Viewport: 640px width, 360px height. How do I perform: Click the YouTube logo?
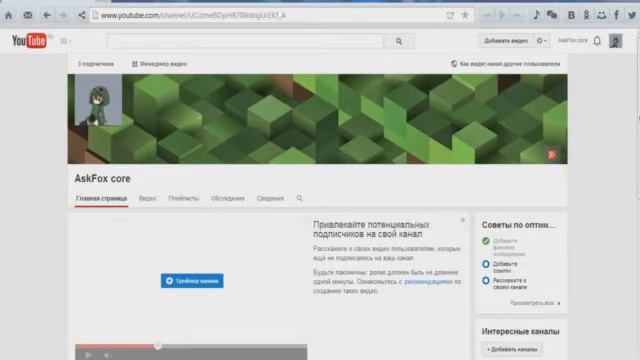point(29,41)
